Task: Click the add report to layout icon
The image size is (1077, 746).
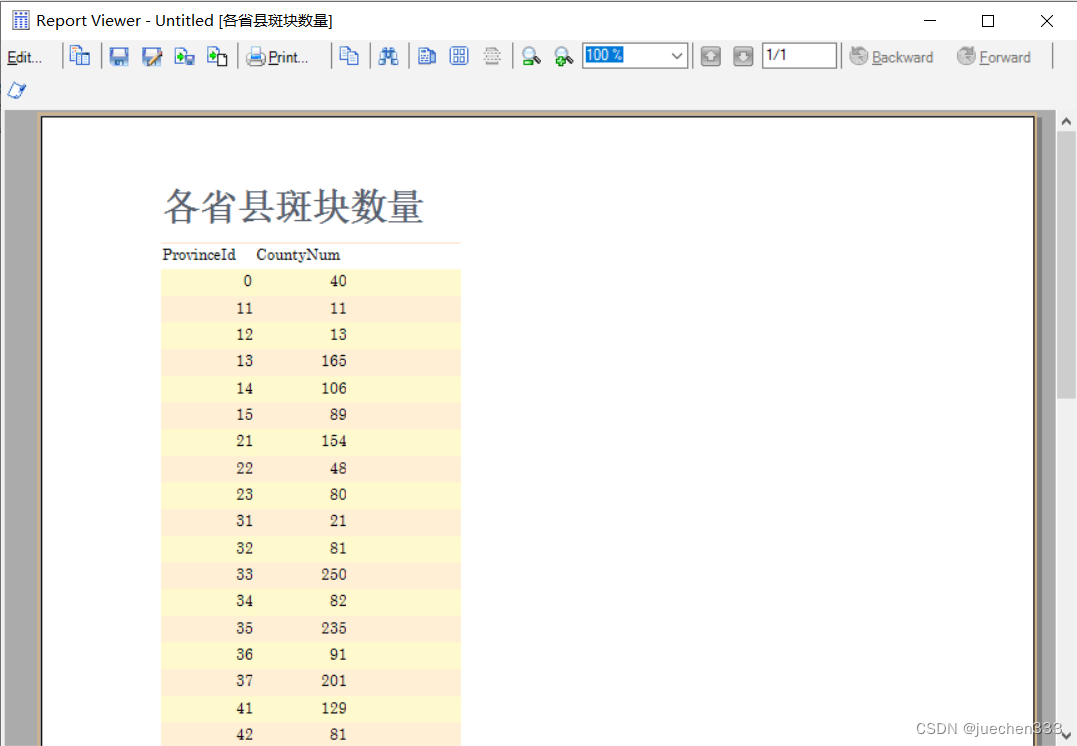Action: pyautogui.click(x=80, y=56)
